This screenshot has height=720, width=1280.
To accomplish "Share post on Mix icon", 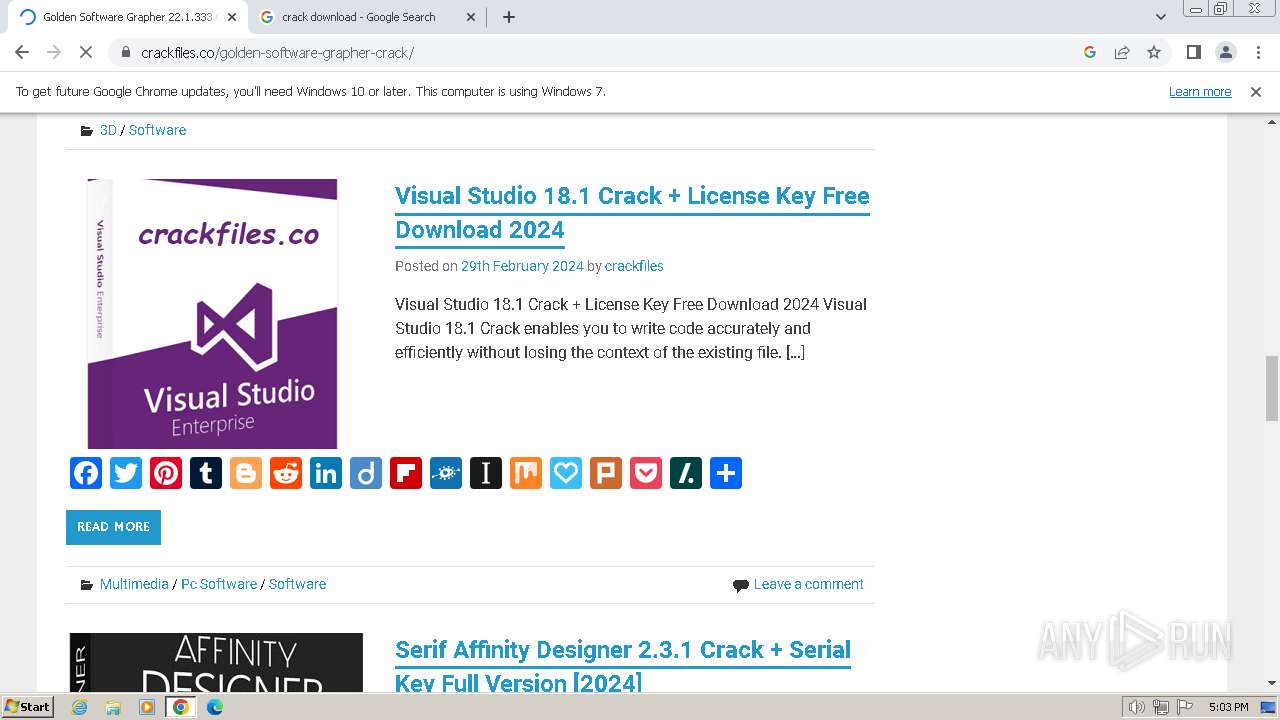I will point(526,473).
